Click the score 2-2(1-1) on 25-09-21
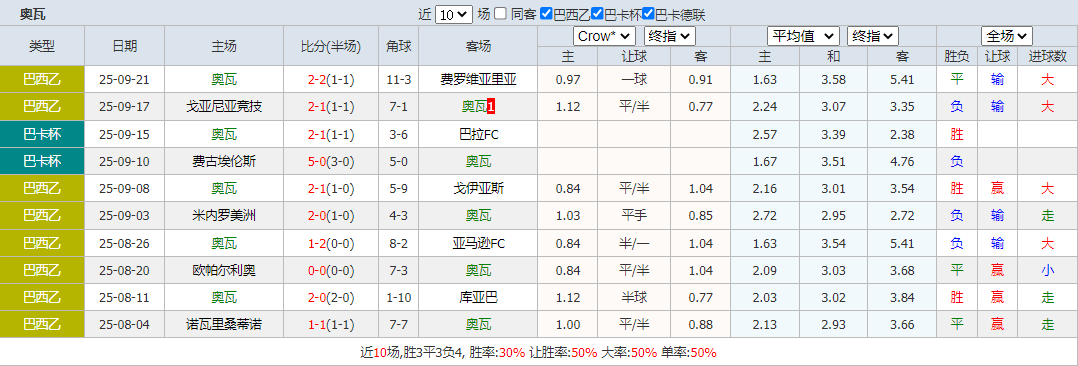The height and width of the screenshot is (366, 1078). [331, 79]
